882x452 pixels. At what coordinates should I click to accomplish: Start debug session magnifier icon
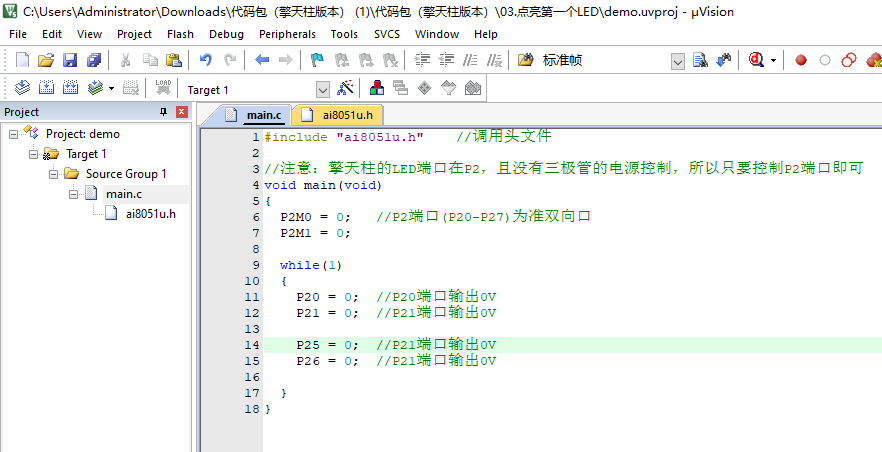click(757, 60)
